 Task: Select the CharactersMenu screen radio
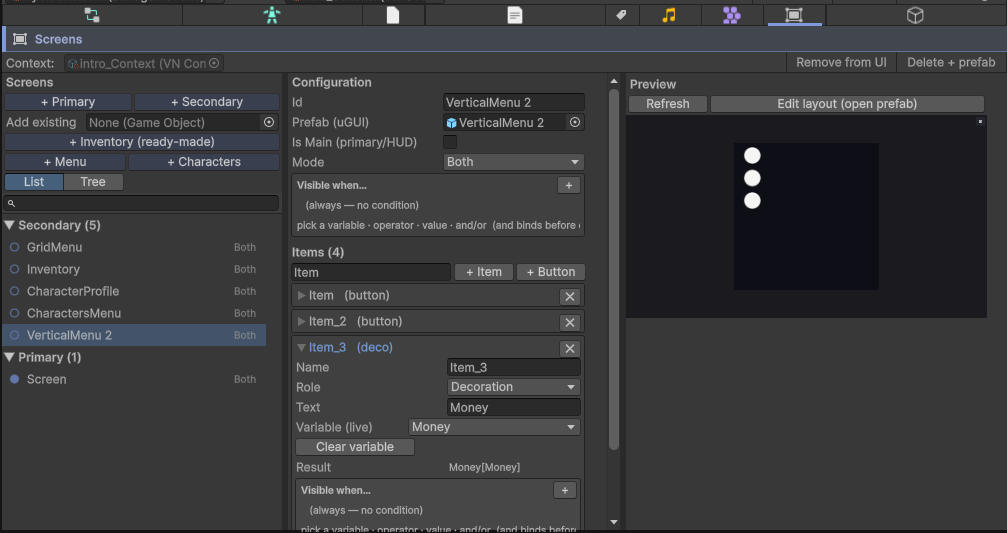click(14, 313)
